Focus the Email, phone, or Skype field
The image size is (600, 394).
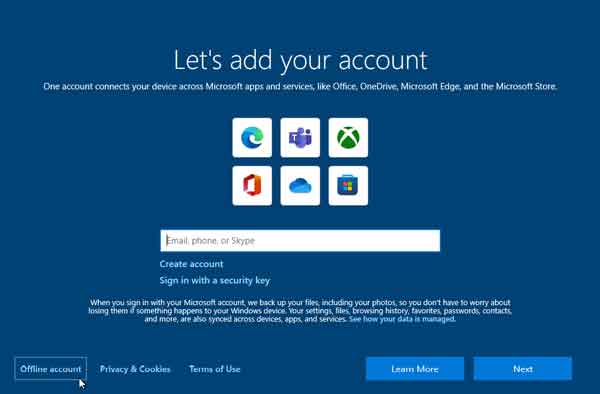[x=300, y=241]
